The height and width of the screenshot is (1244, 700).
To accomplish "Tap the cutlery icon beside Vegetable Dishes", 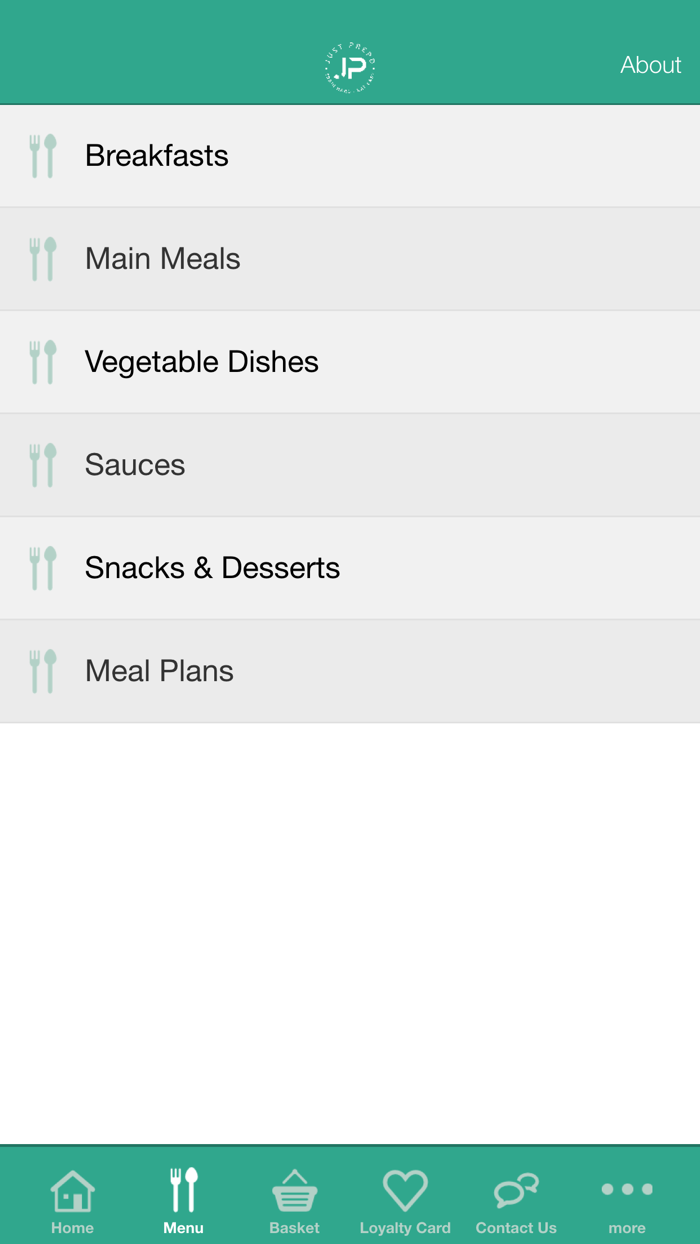I will 43,362.
